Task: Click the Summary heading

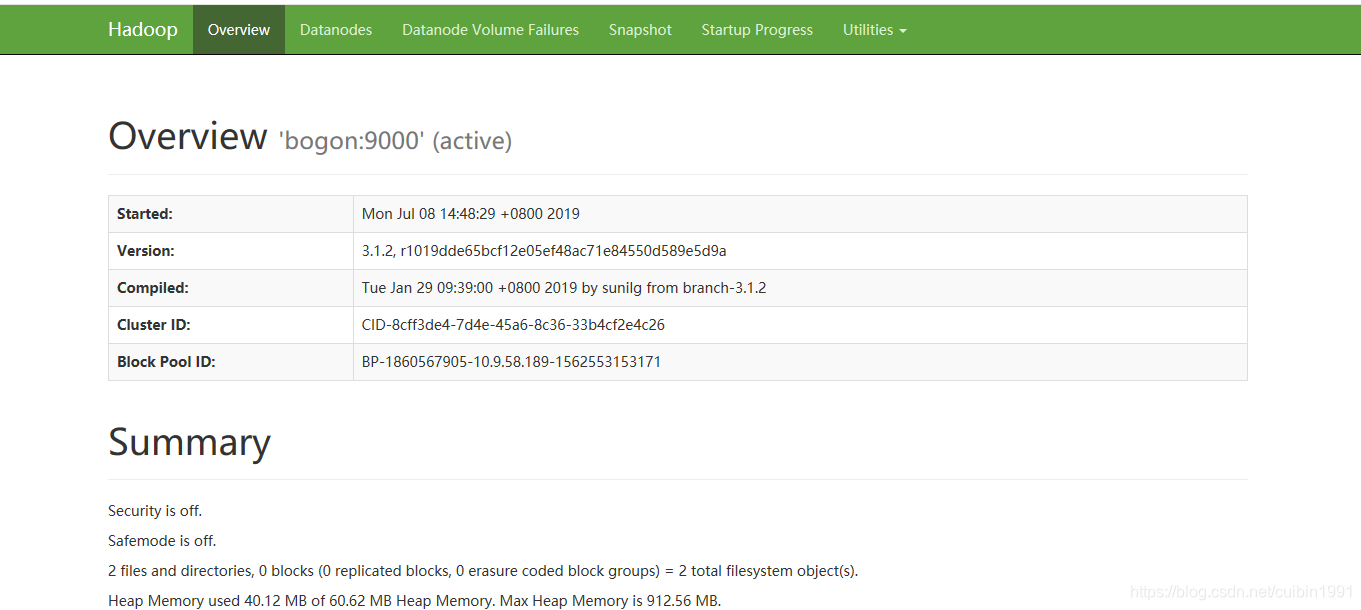Action: [x=189, y=442]
